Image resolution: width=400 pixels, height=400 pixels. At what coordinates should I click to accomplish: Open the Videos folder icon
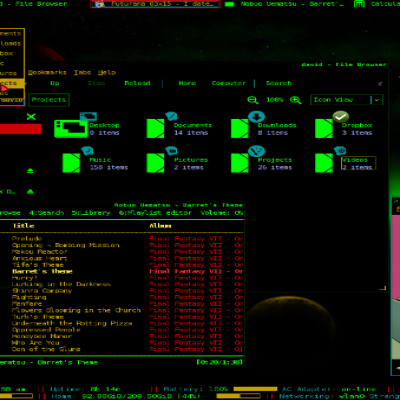tap(324, 163)
